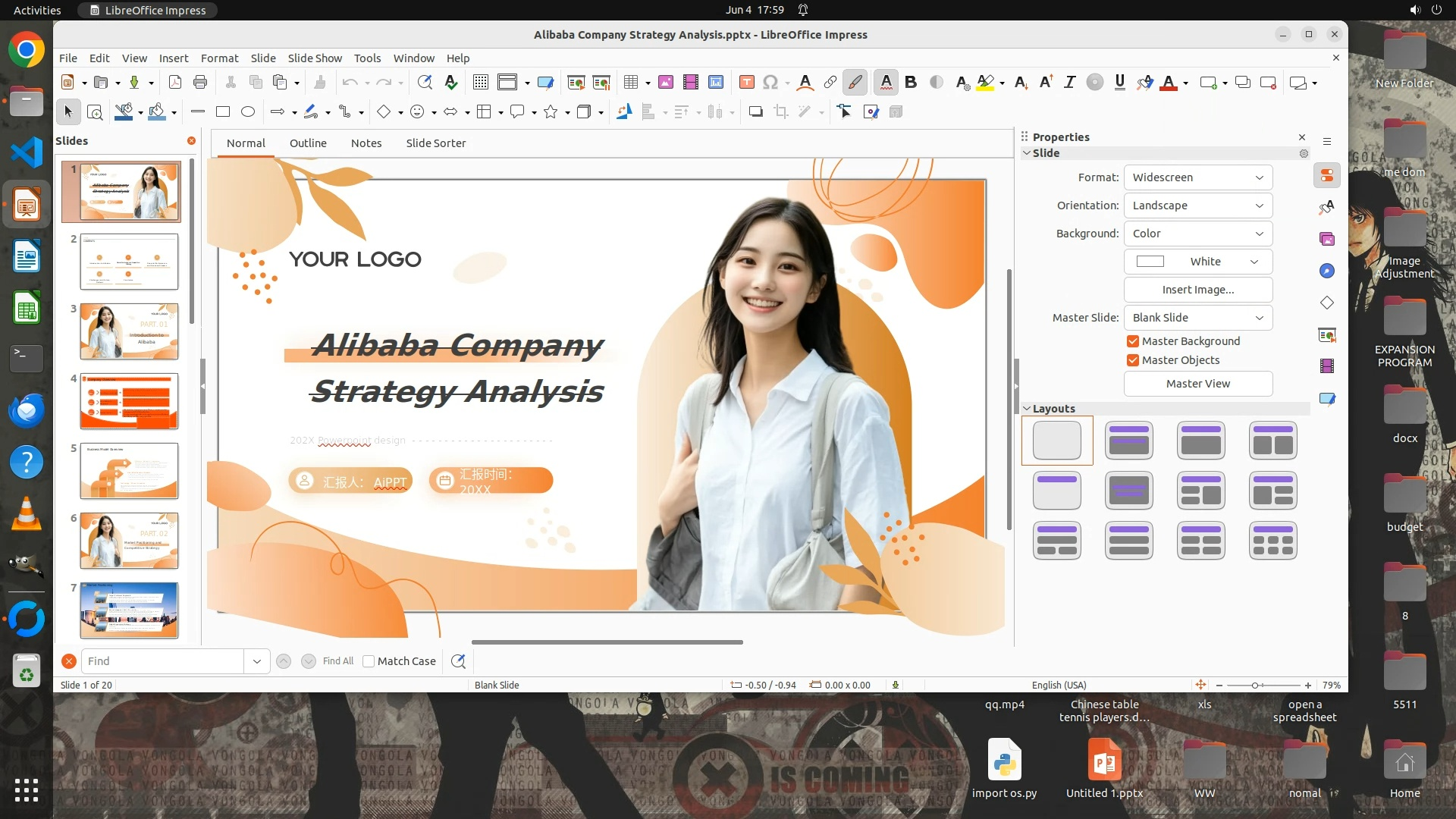Open the White background color picker
1456x819 pixels.
[x=1197, y=262]
